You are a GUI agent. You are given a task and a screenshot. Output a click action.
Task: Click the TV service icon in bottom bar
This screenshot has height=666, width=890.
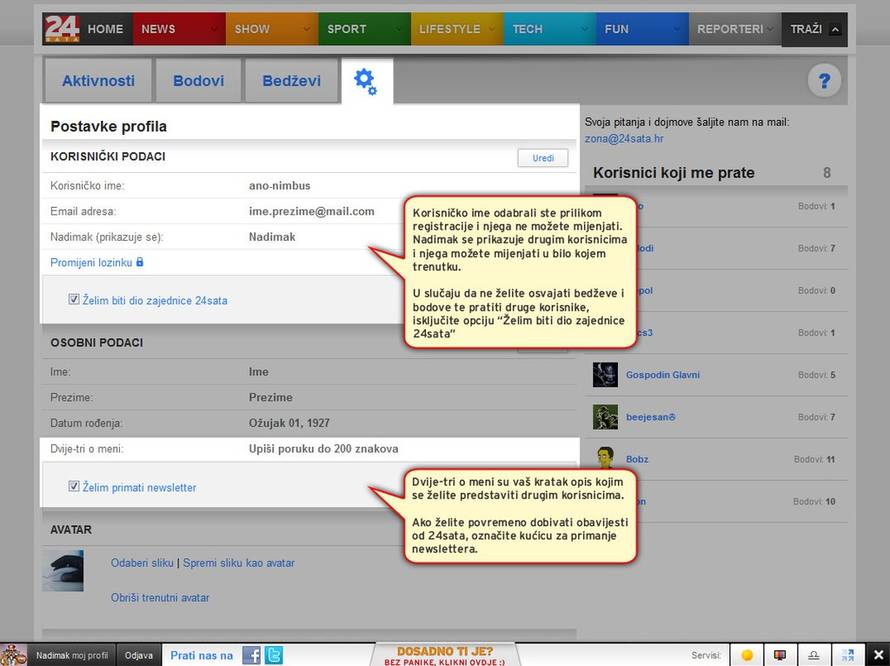780,656
